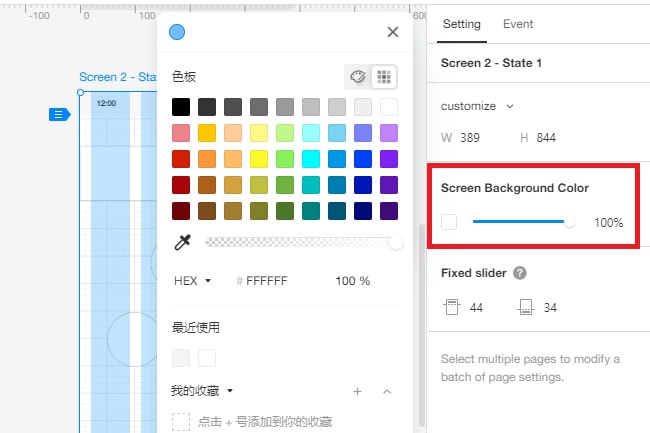Click the width field showing 389
This screenshot has width=650, height=433.
coord(470,138)
